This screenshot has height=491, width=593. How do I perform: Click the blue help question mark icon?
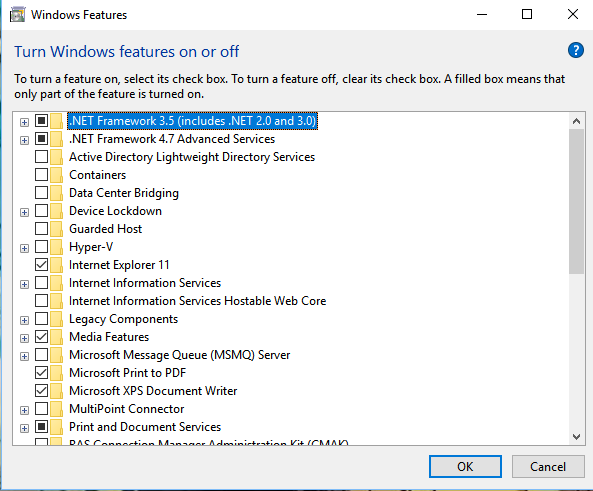[576, 50]
